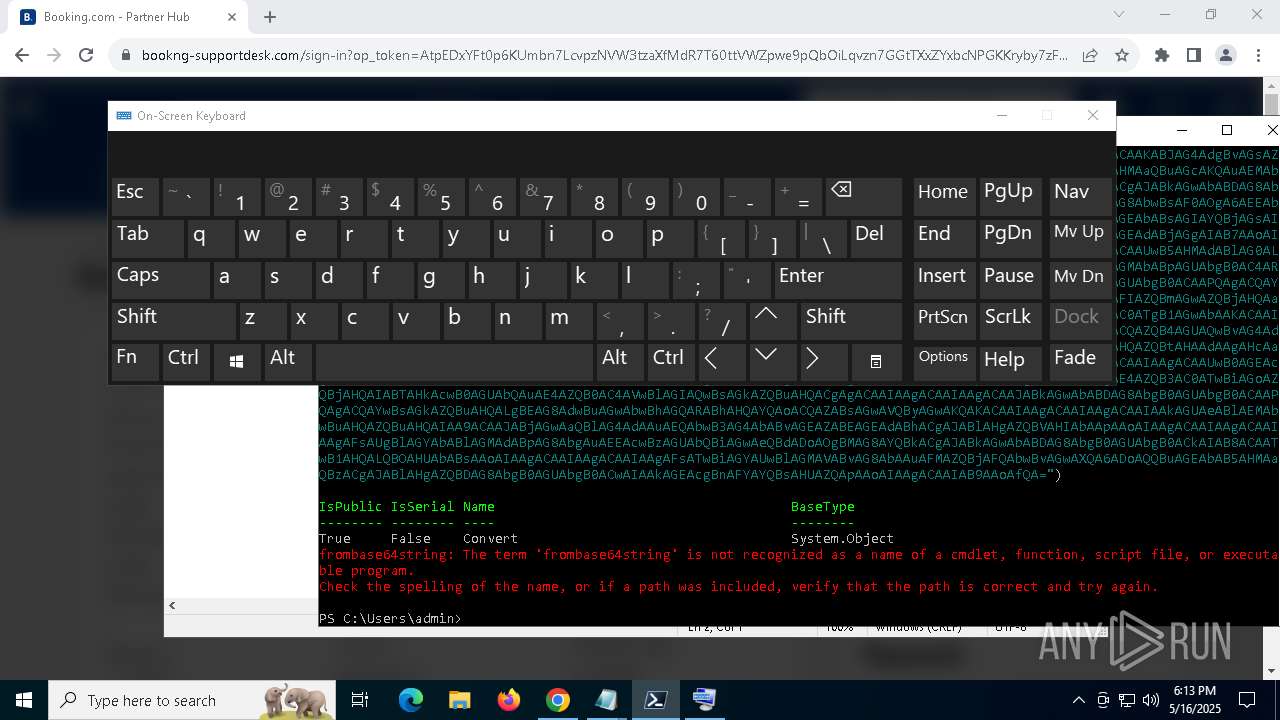This screenshot has height=720, width=1280.
Task: Click the Tab key on keyboard
Action: [x=147, y=239]
